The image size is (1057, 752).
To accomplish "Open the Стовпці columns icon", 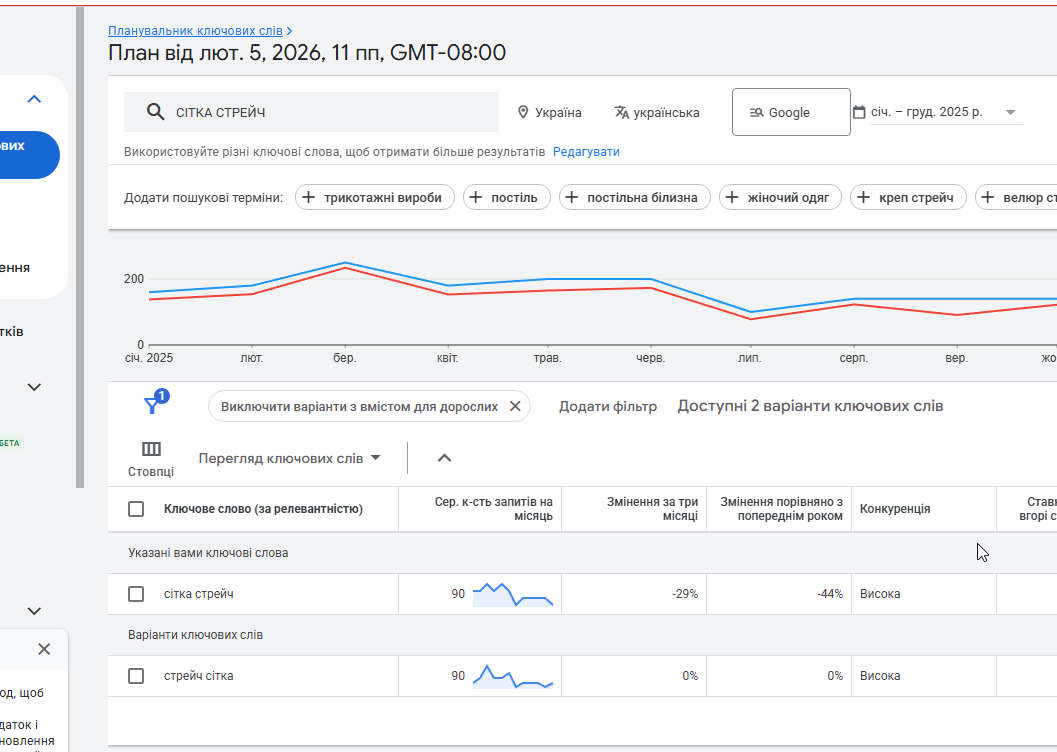I will [x=151, y=450].
